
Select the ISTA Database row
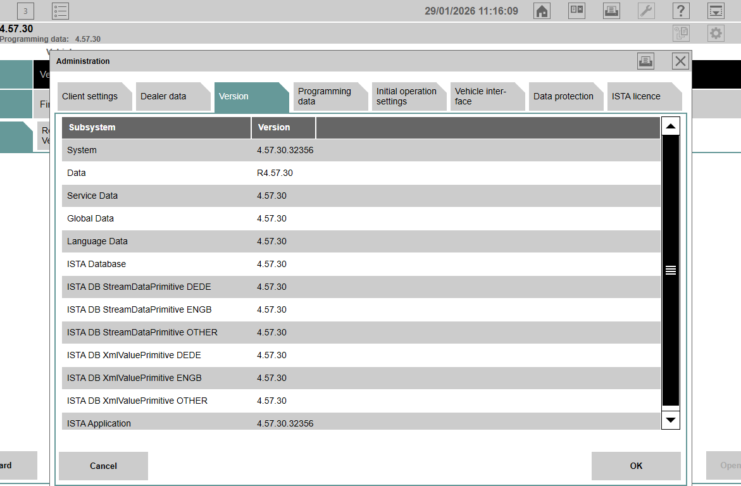[361, 264]
